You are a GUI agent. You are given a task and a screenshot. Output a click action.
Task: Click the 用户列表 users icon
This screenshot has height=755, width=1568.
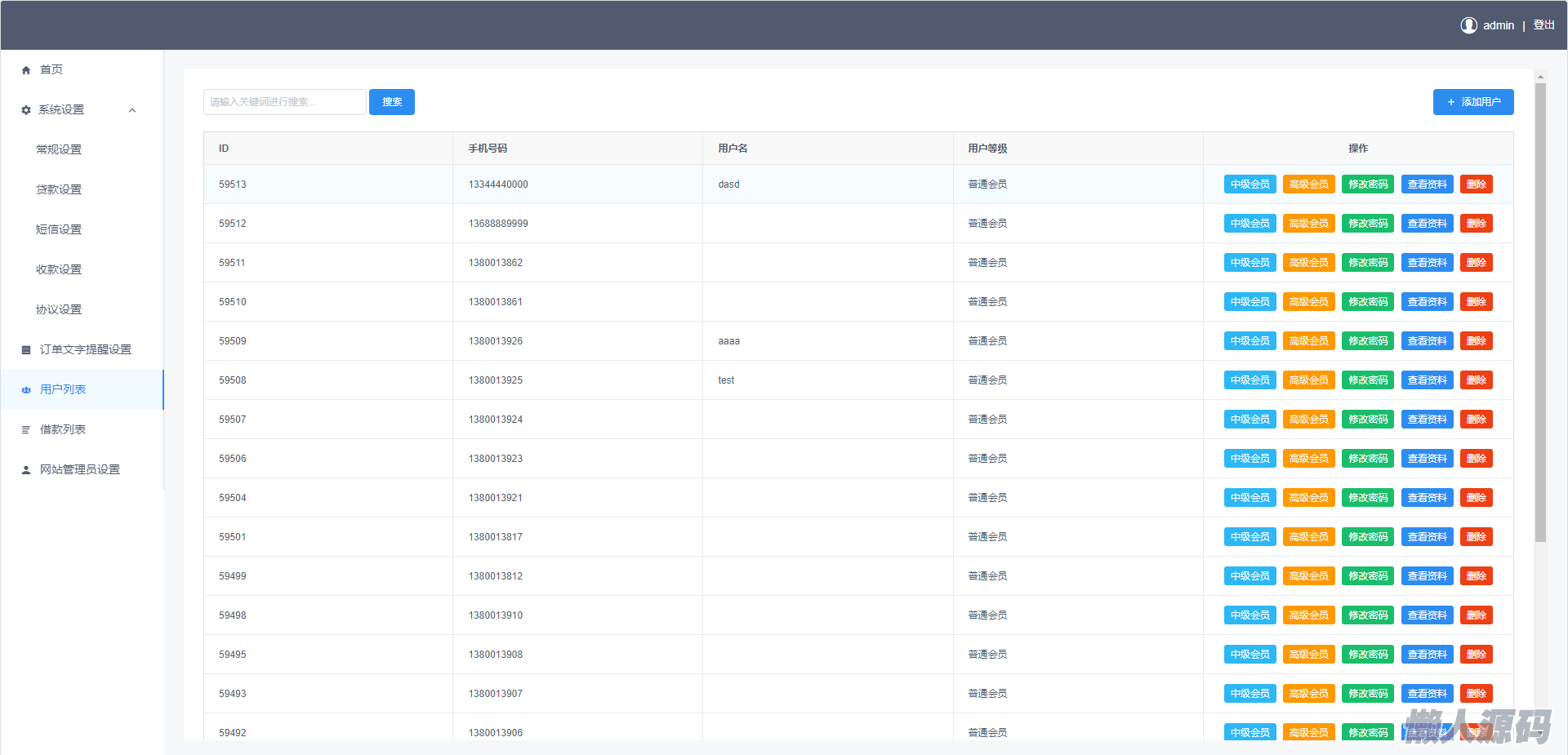(x=26, y=390)
